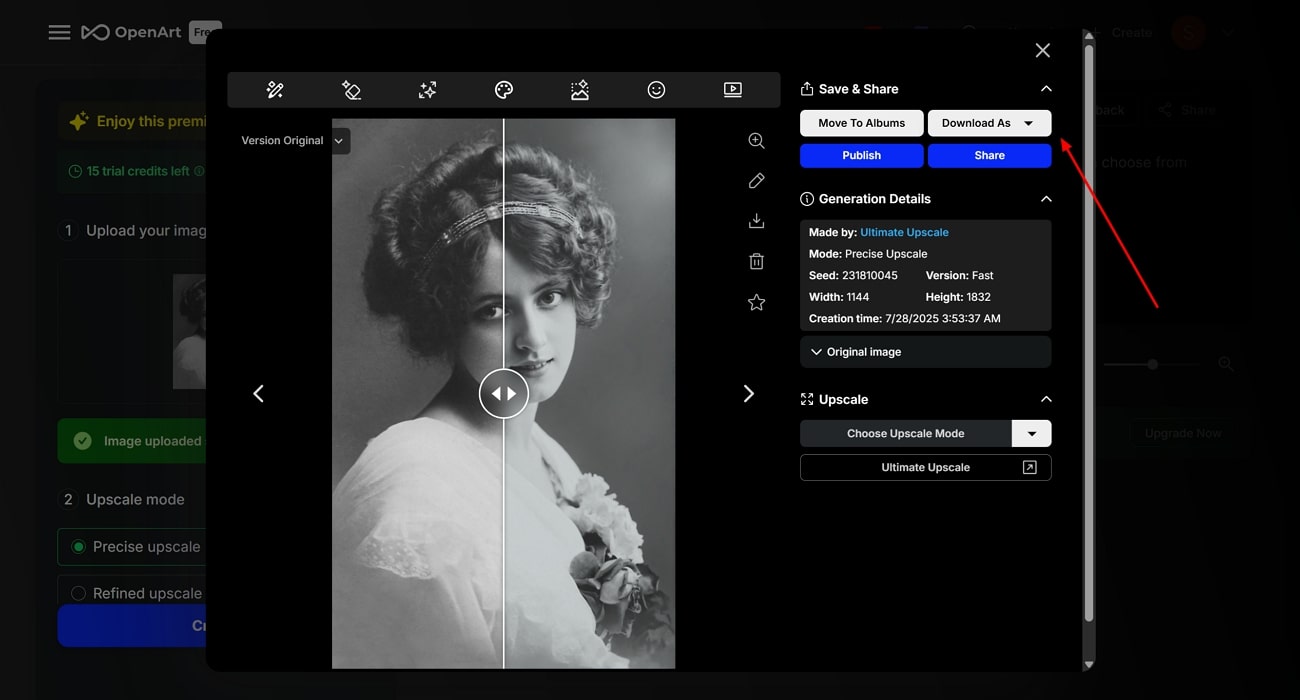The width and height of the screenshot is (1300, 700).
Task: Go to next image with right arrow
Action: [x=748, y=394]
